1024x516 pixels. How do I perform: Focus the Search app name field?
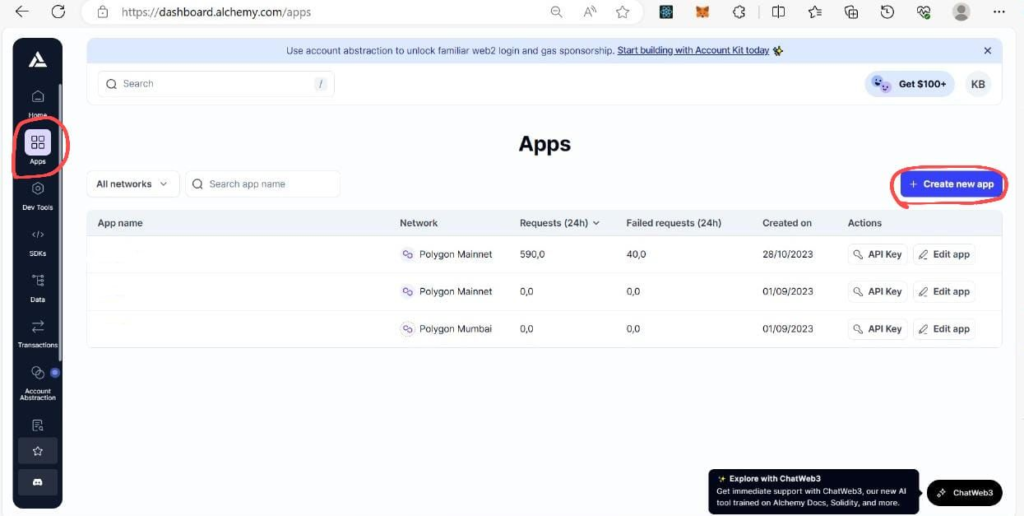tap(263, 184)
